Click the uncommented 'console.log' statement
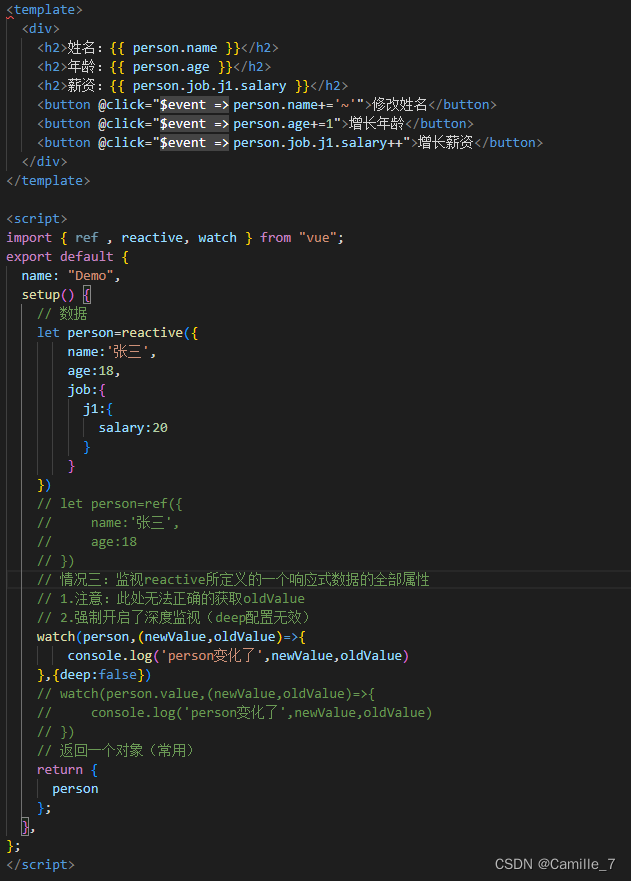 coord(238,656)
